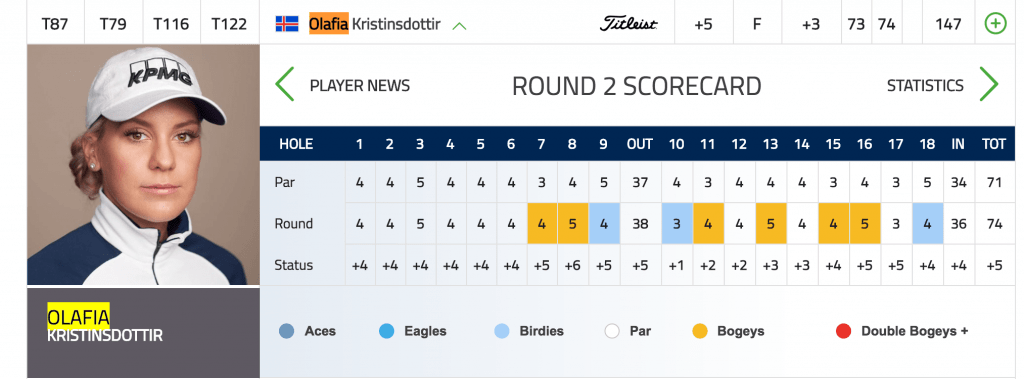Click the Eagles legend blue circle
Viewport: 1024px width, 379px height.
(387, 331)
